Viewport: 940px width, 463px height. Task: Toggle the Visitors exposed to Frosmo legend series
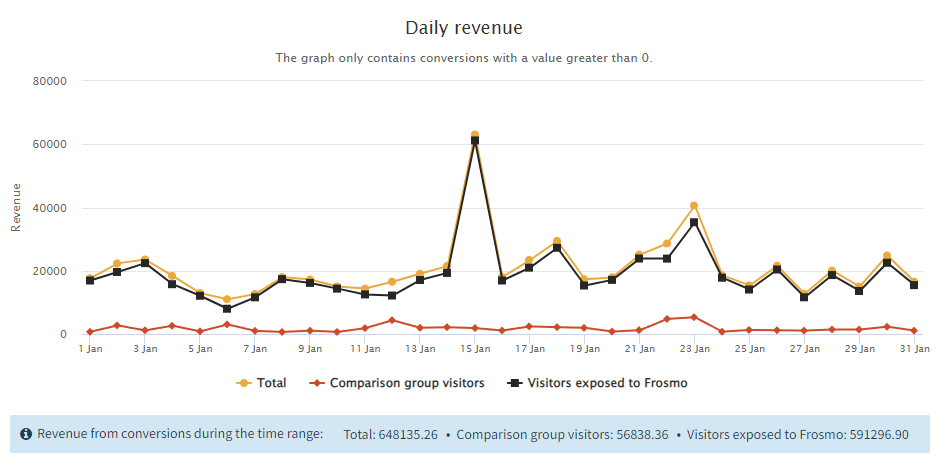coord(607,383)
